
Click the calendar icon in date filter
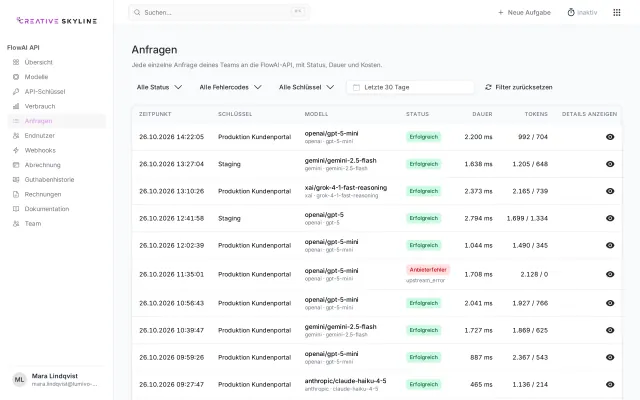point(356,87)
